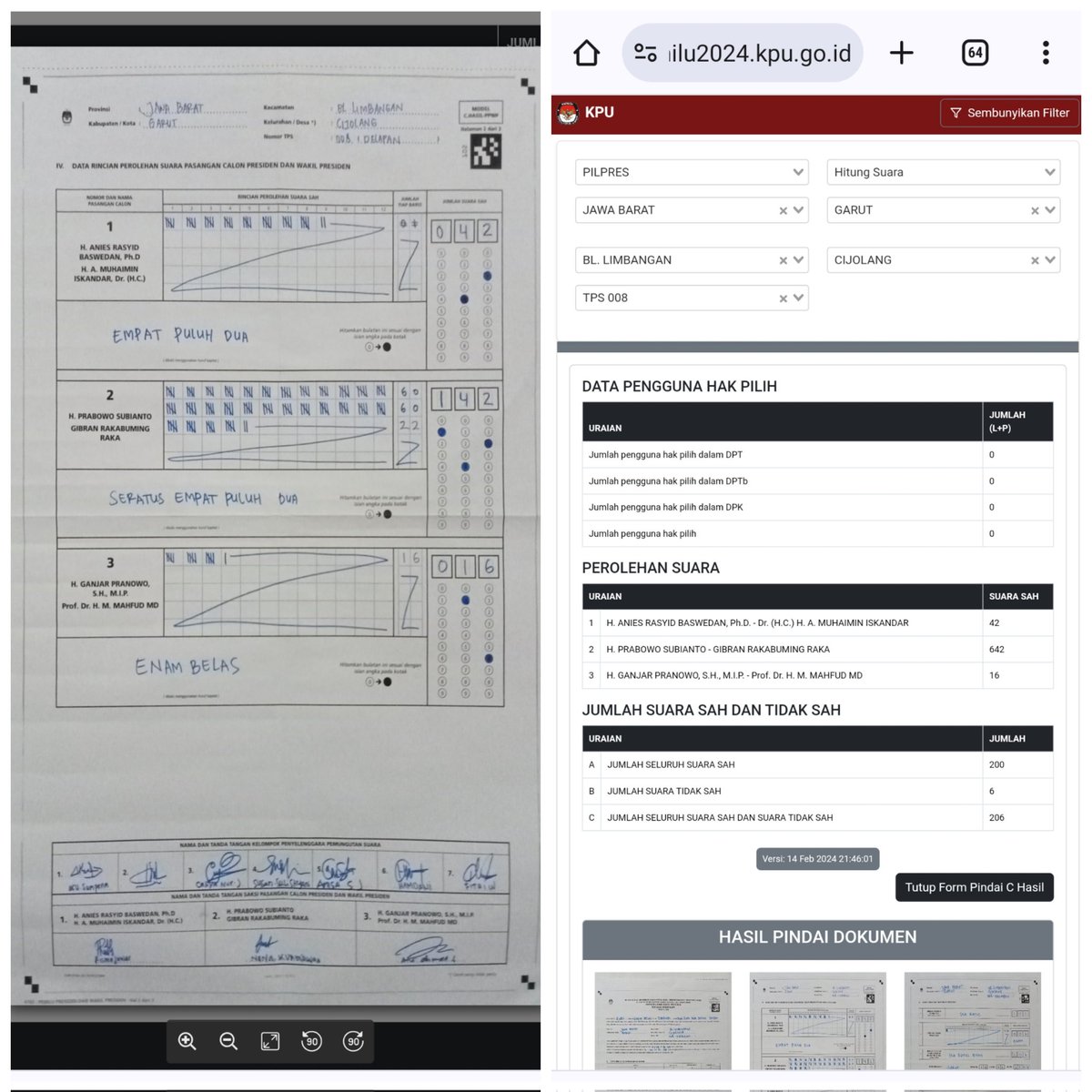1092x1092 pixels.
Task: Select Prabowo Subianto vote count 642
Action: pyautogui.click(x=996, y=650)
